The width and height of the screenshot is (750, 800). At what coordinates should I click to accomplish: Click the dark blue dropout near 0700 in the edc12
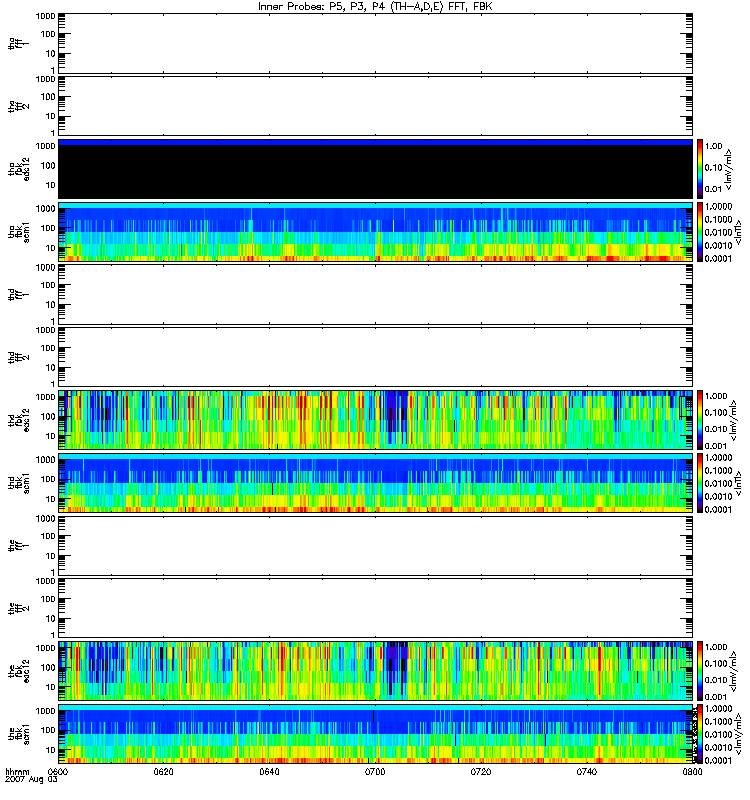click(396, 663)
